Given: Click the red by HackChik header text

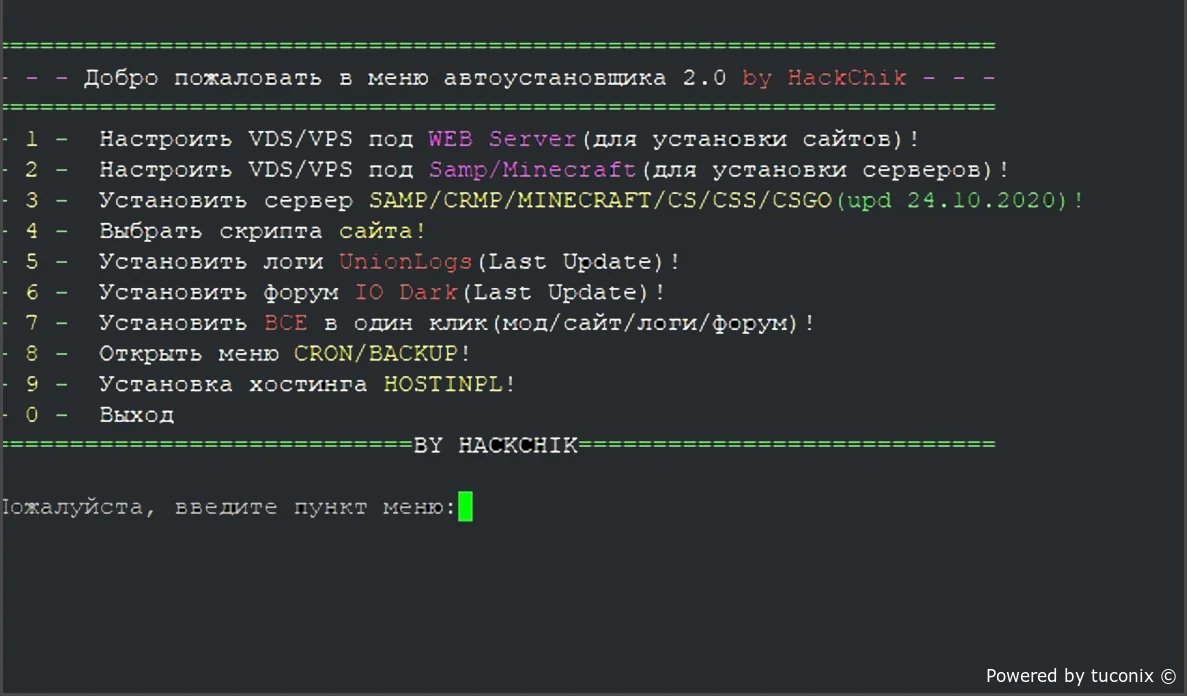Looking at the screenshot, I should click(x=824, y=78).
